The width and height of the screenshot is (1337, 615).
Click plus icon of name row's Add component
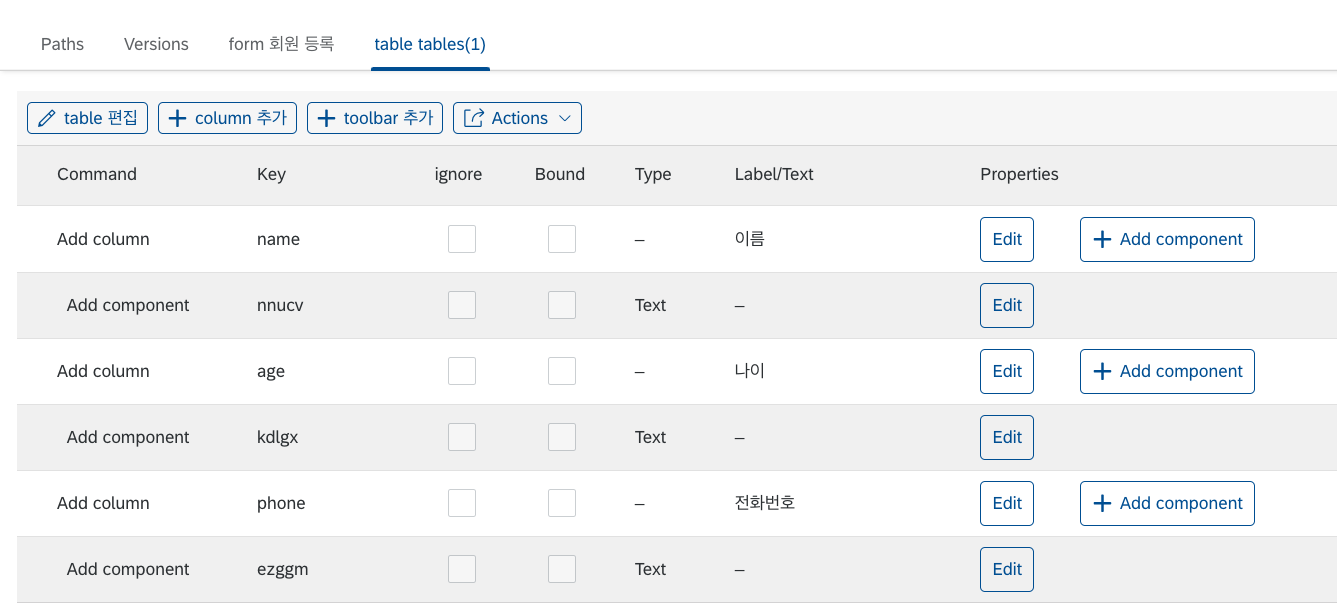click(x=1102, y=239)
